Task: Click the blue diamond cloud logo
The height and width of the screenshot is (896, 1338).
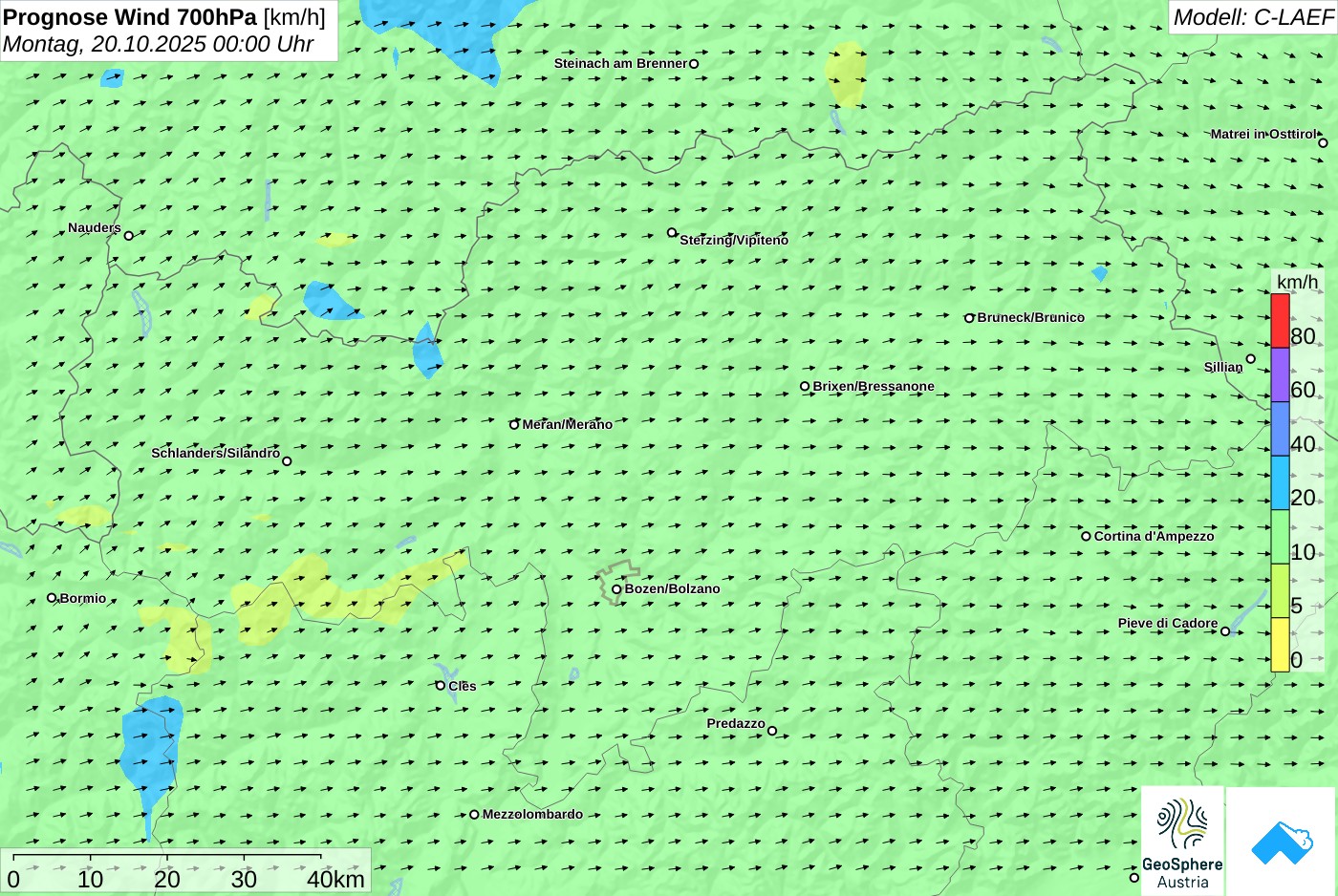Action: [x=1282, y=842]
